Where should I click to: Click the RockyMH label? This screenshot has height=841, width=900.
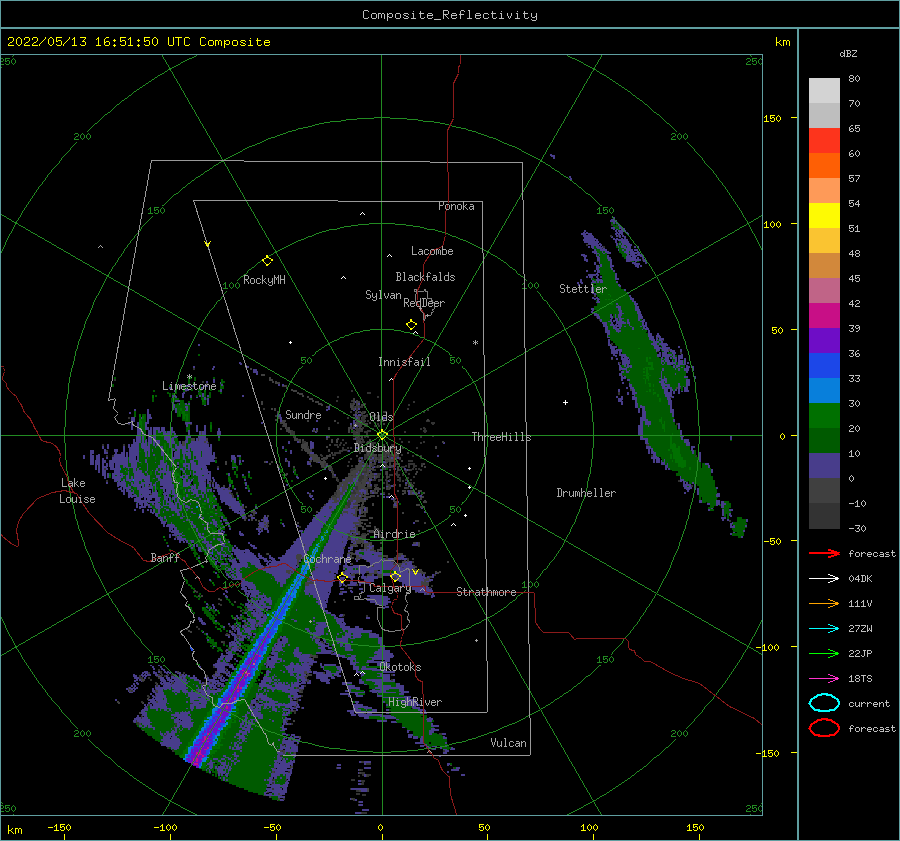(264, 280)
